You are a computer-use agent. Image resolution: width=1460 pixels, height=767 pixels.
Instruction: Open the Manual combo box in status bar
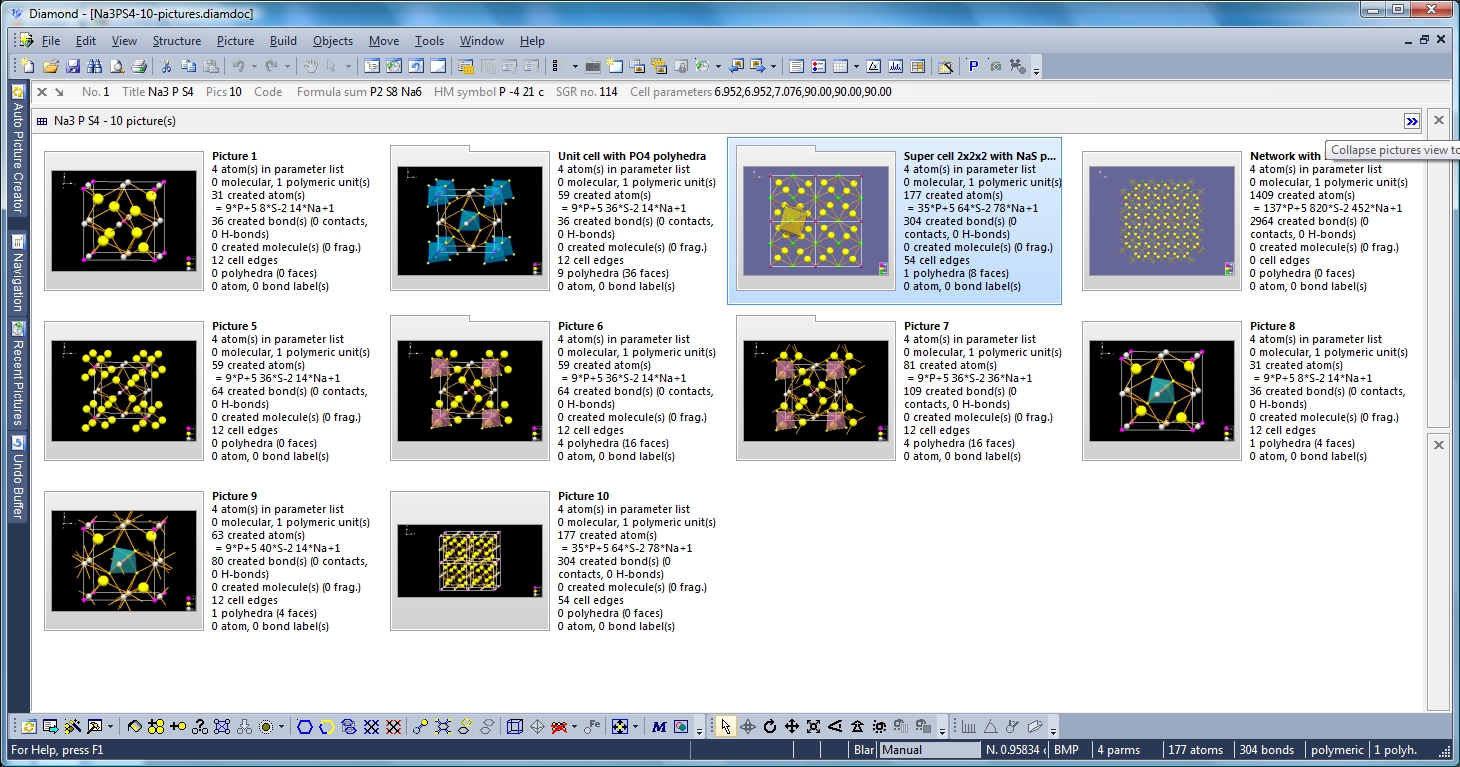(930, 750)
